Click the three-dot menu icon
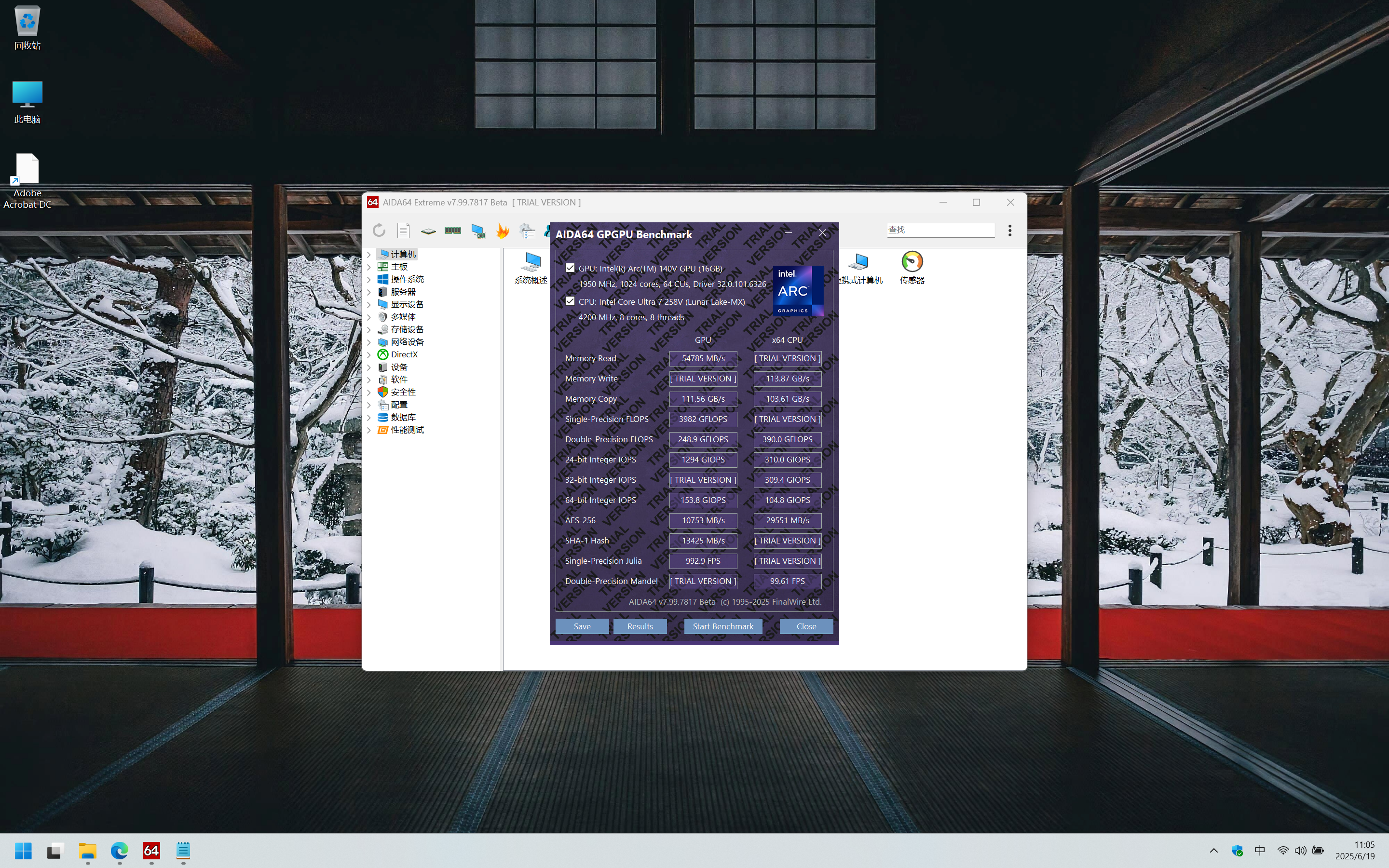The width and height of the screenshot is (1389, 868). 1009,231
